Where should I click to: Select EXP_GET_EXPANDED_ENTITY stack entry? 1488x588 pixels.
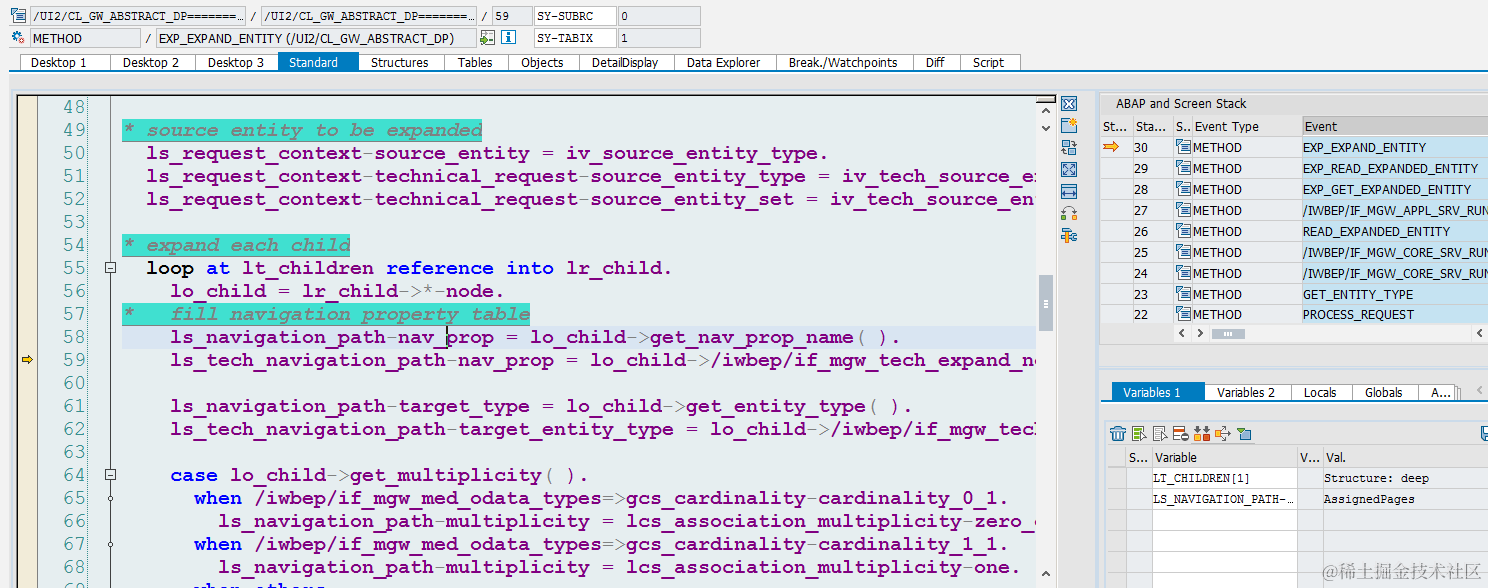point(1394,189)
